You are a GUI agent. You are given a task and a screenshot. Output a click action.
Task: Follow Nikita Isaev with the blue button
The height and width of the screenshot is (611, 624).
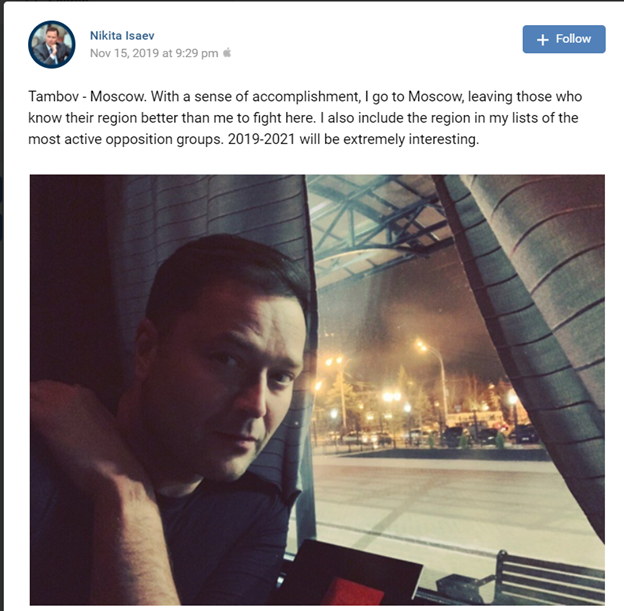click(x=564, y=39)
